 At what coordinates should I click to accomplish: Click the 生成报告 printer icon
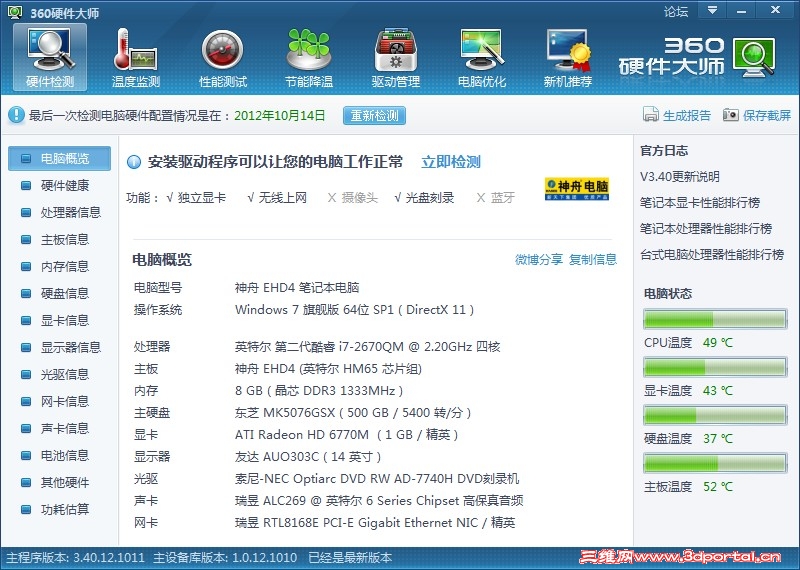651,114
